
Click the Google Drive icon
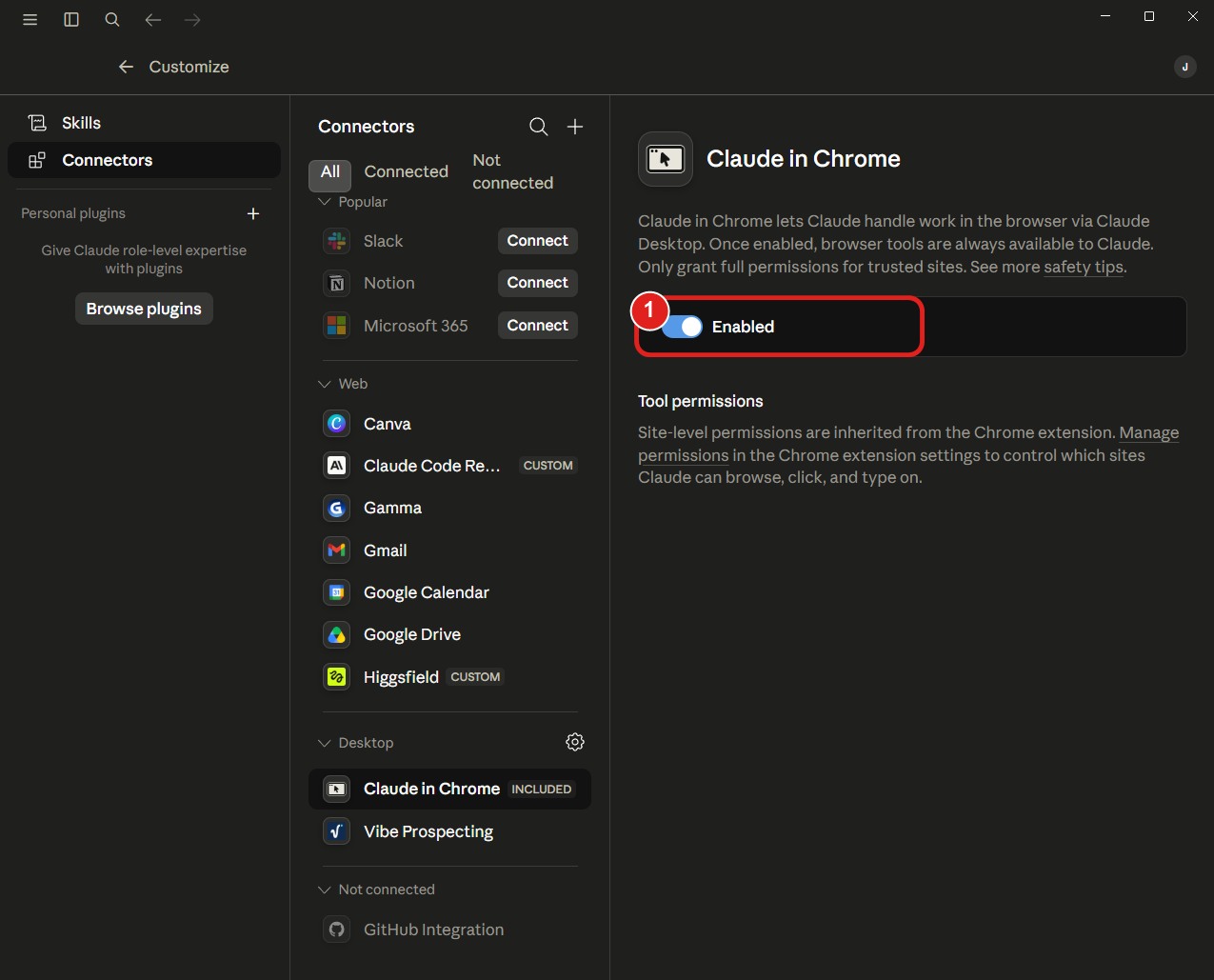point(337,634)
